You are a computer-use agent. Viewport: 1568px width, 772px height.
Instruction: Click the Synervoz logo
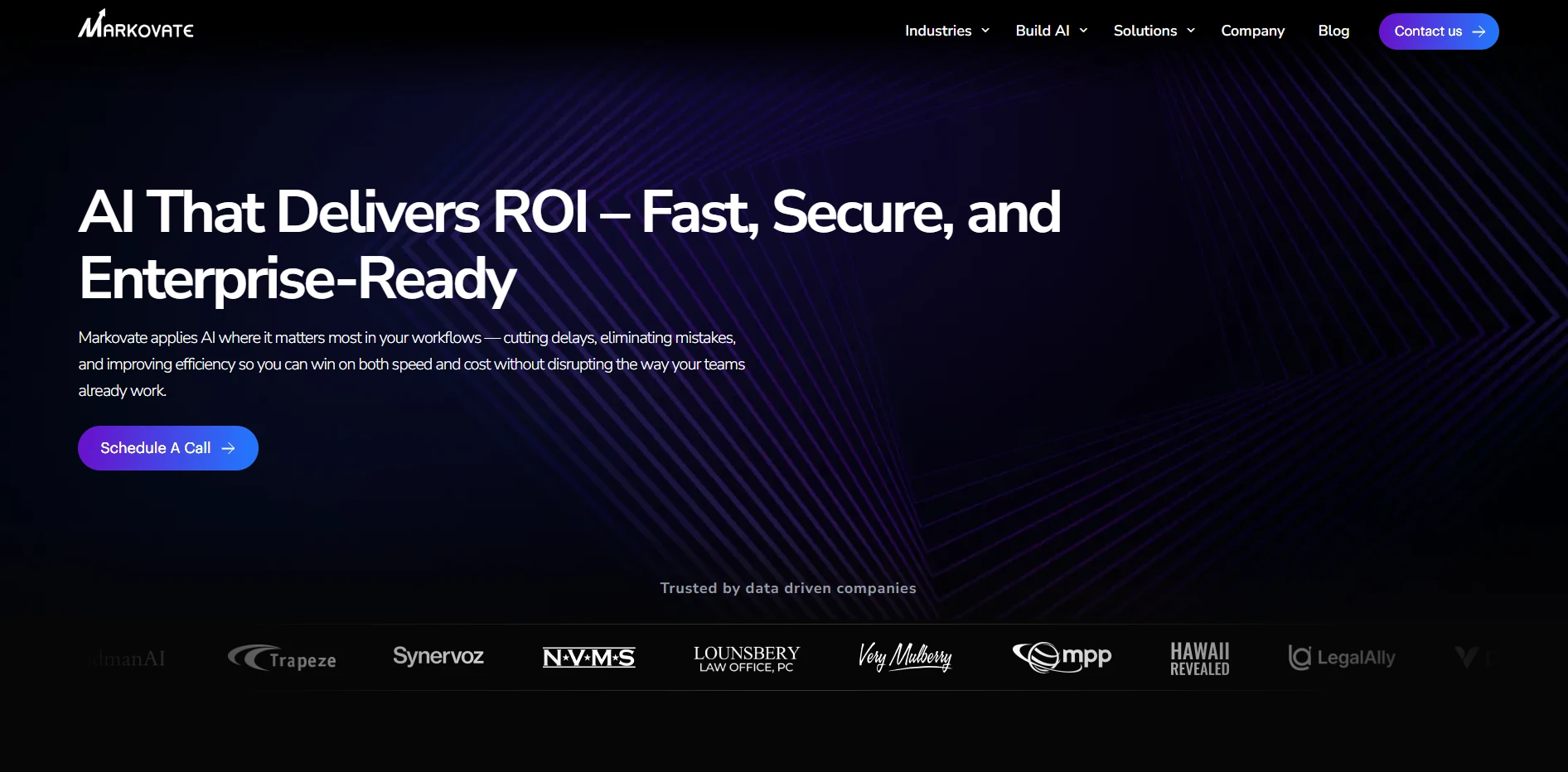tap(438, 656)
